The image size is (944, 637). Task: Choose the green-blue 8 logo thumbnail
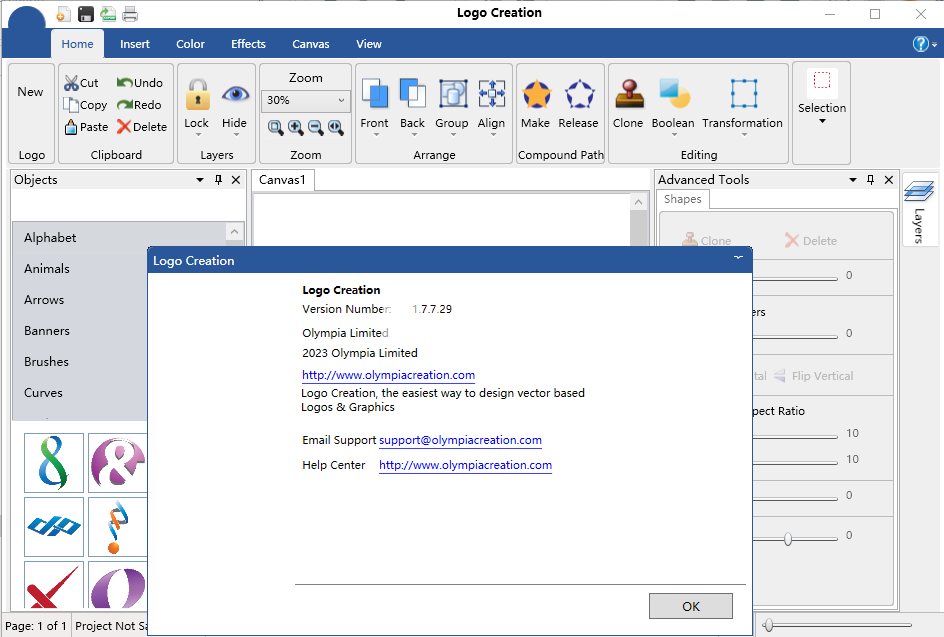coord(54,462)
